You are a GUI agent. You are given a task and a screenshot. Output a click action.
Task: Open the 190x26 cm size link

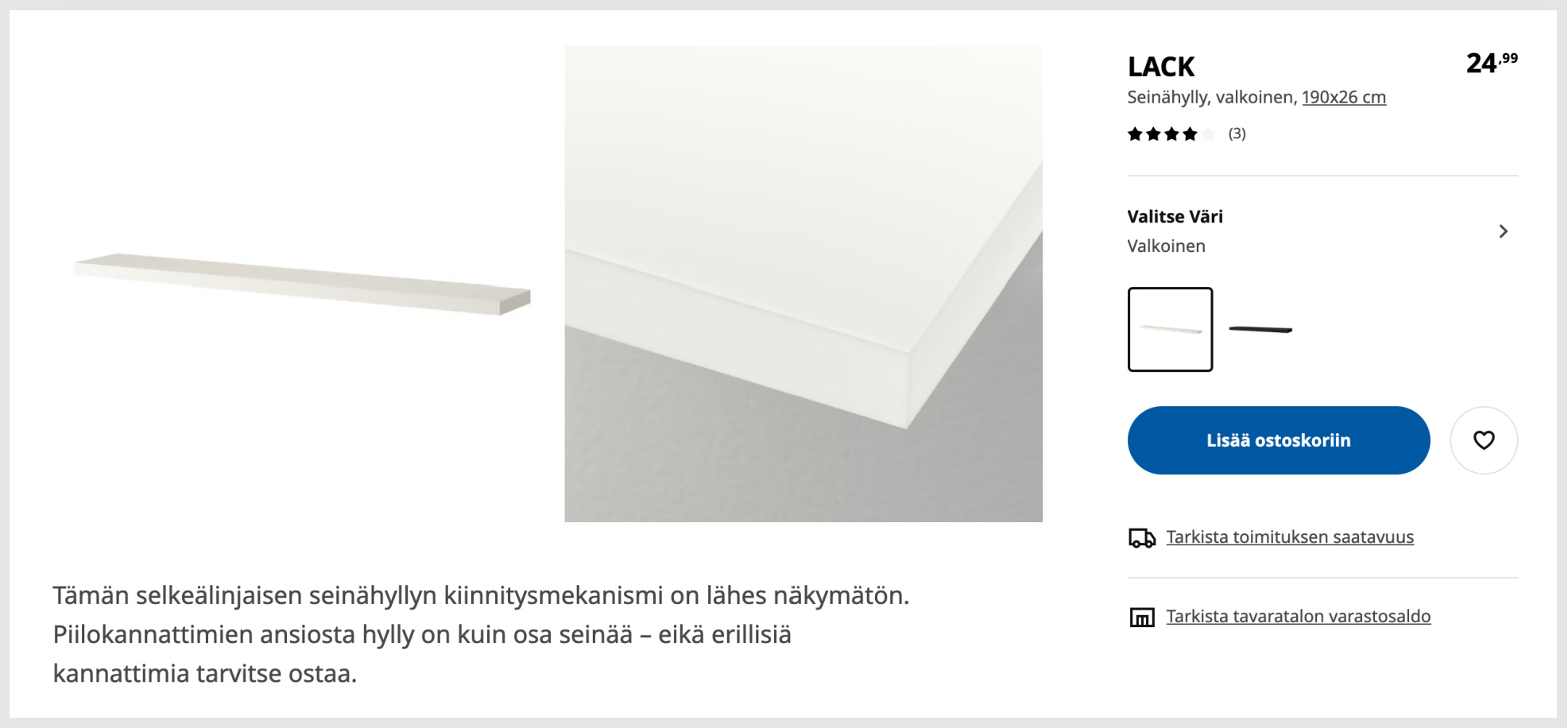[x=1344, y=97]
